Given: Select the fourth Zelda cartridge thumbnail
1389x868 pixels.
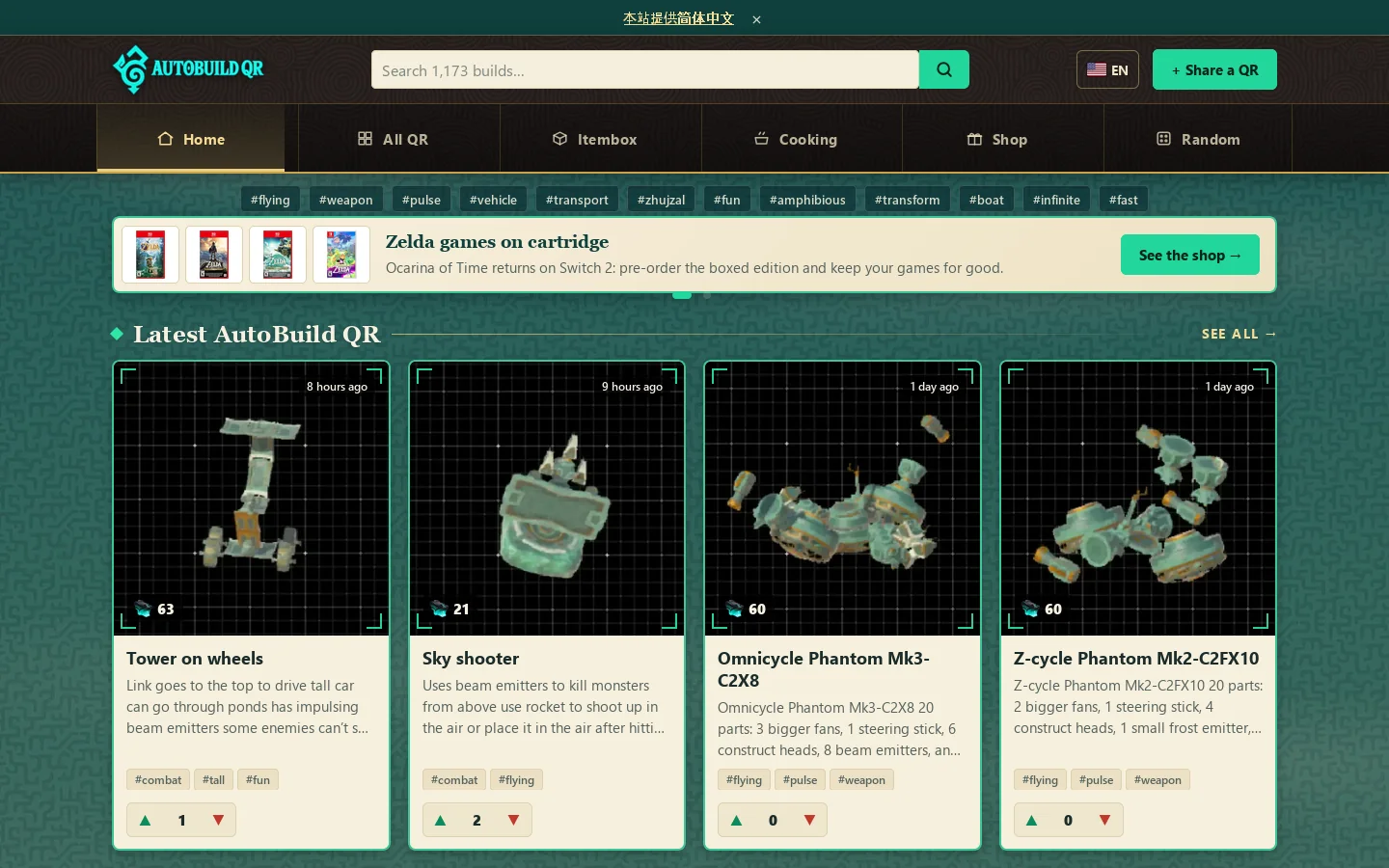Looking at the screenshot, I should [x=341, y=255].
